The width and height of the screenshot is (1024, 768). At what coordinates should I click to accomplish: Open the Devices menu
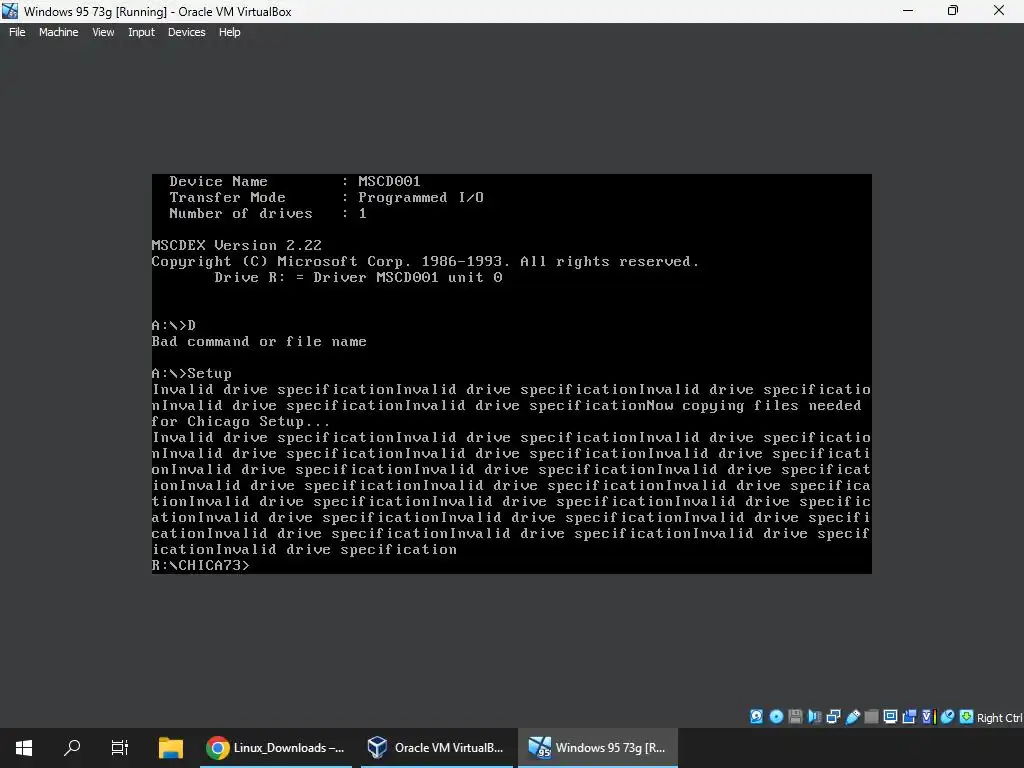point(186,32)
